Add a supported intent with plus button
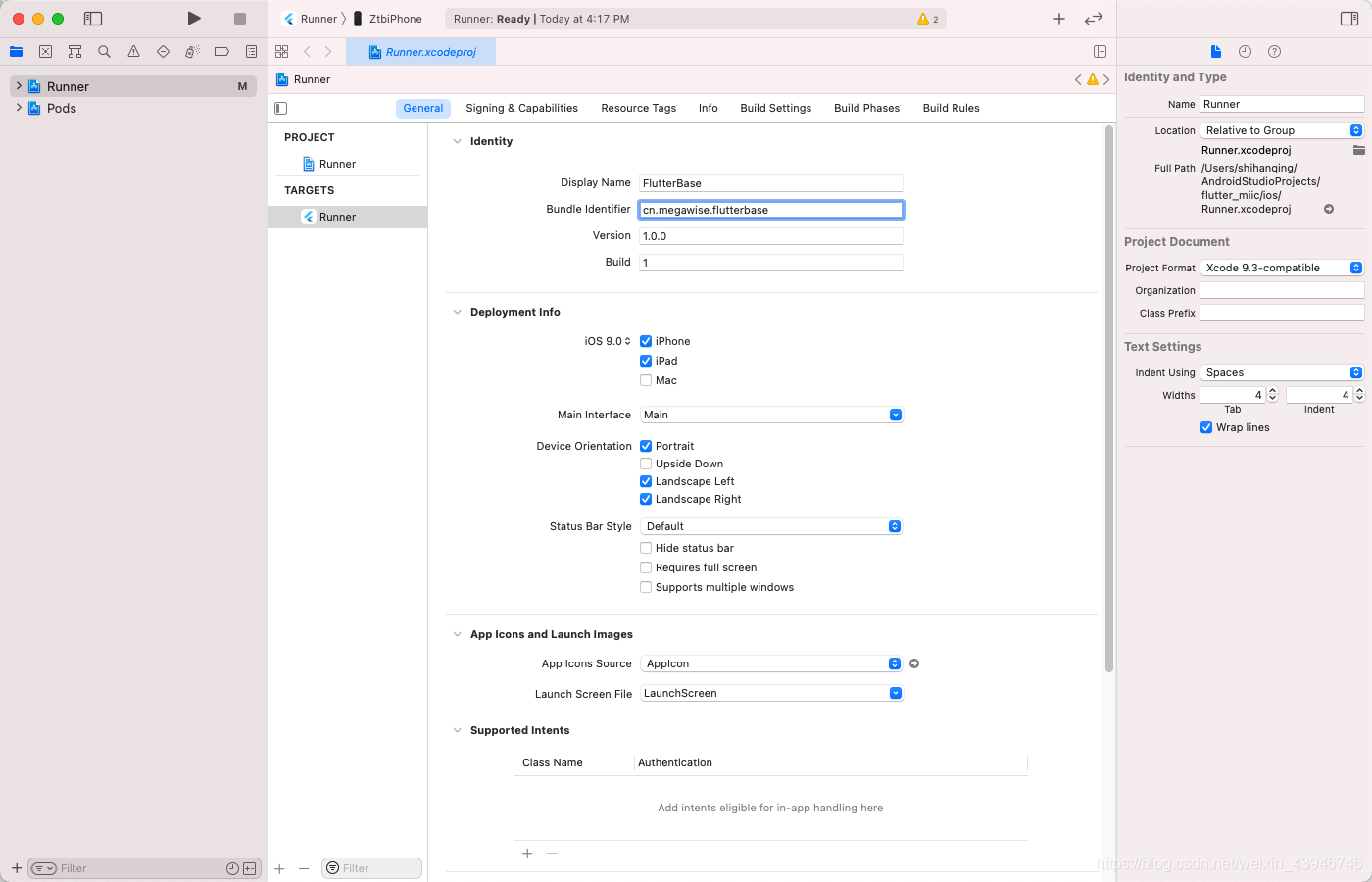This screenshot has width=1372, height=882. pos(527,854)
